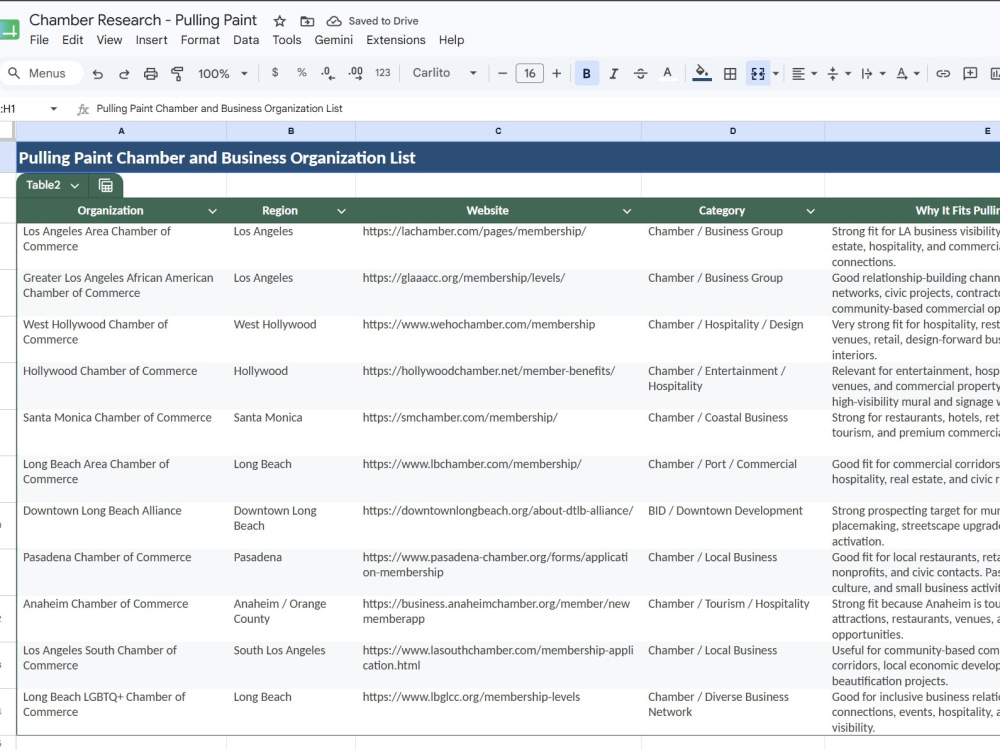Viewport: 1000px width, 750px height.
Task: Open the wehochamber.com membership link
Action: click(x=478, y=325)
